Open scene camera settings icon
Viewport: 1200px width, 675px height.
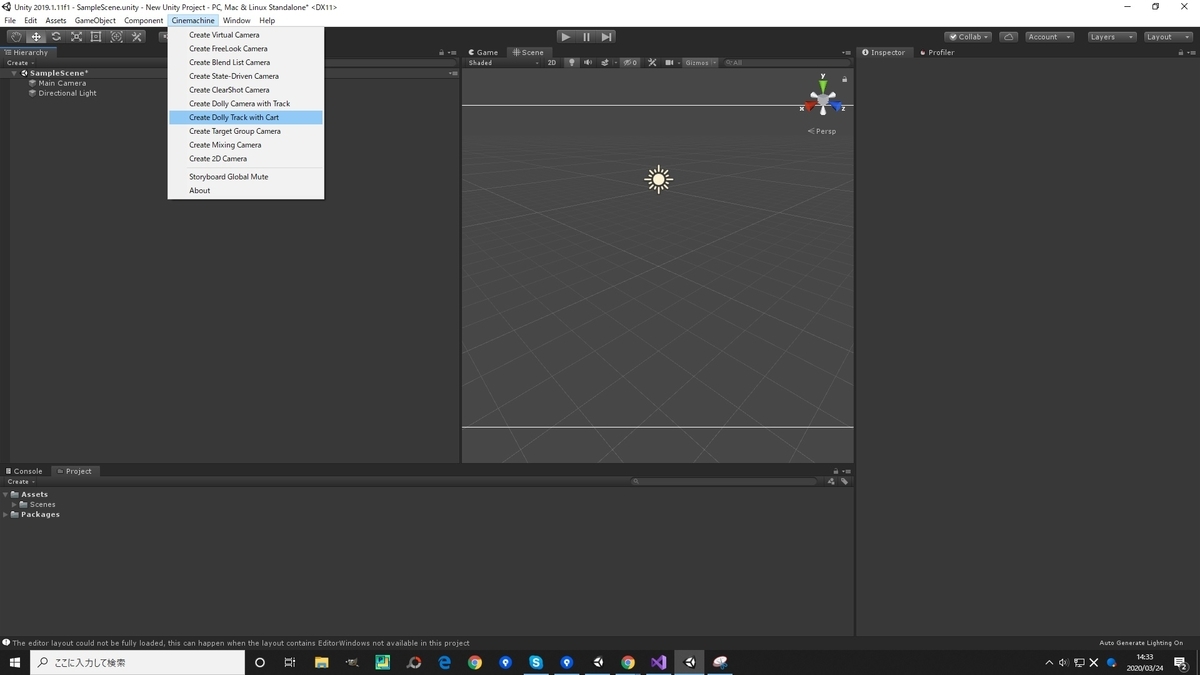(x=669, y=62)
